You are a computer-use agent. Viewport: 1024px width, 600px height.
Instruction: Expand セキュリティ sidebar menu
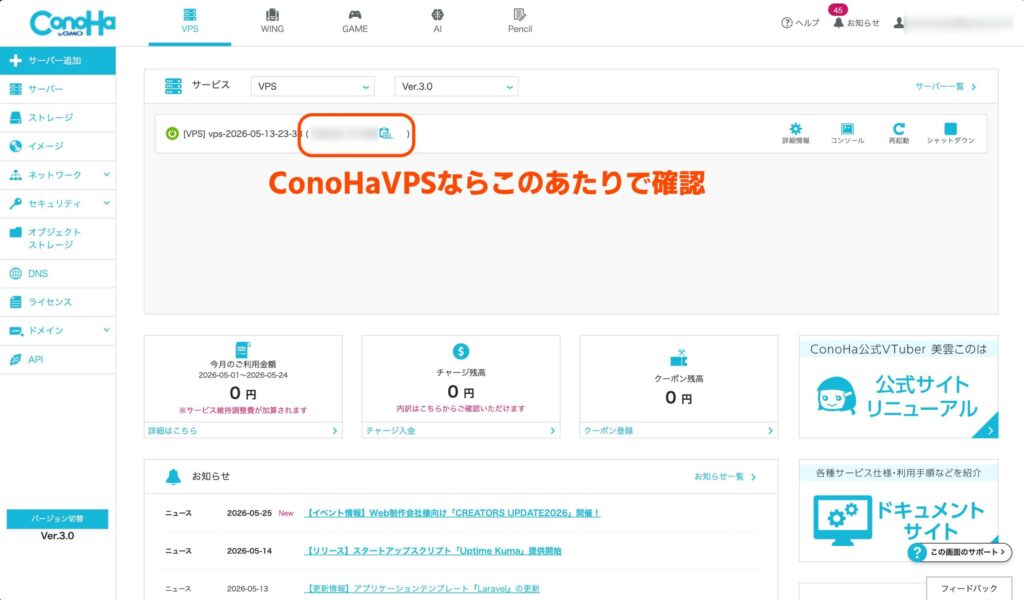pyautogui.click(x=57, y=204)
